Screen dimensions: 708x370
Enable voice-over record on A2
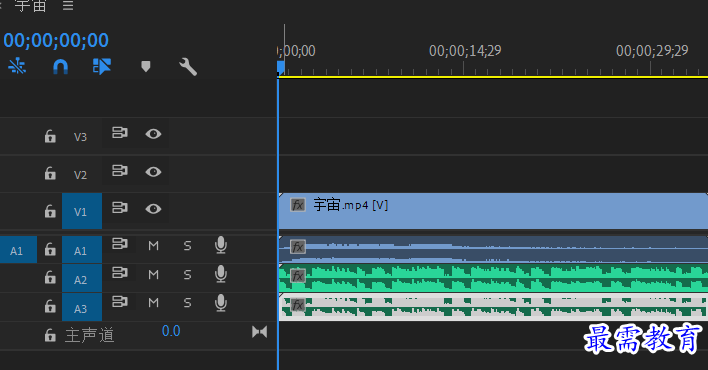tap(221, 274)
